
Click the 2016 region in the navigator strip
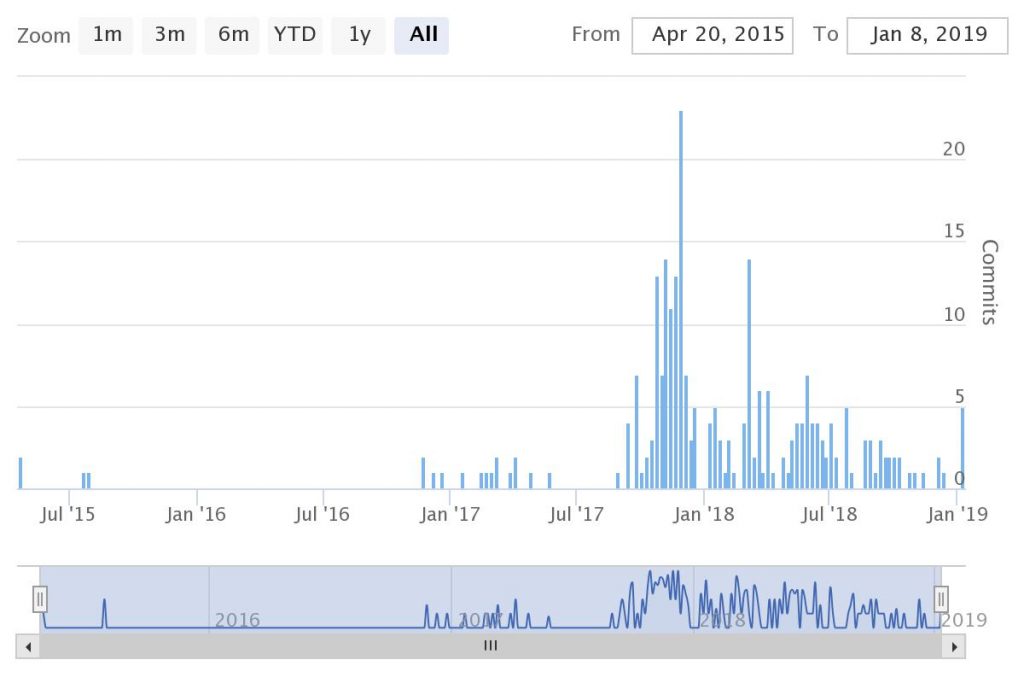click(237, 620)
